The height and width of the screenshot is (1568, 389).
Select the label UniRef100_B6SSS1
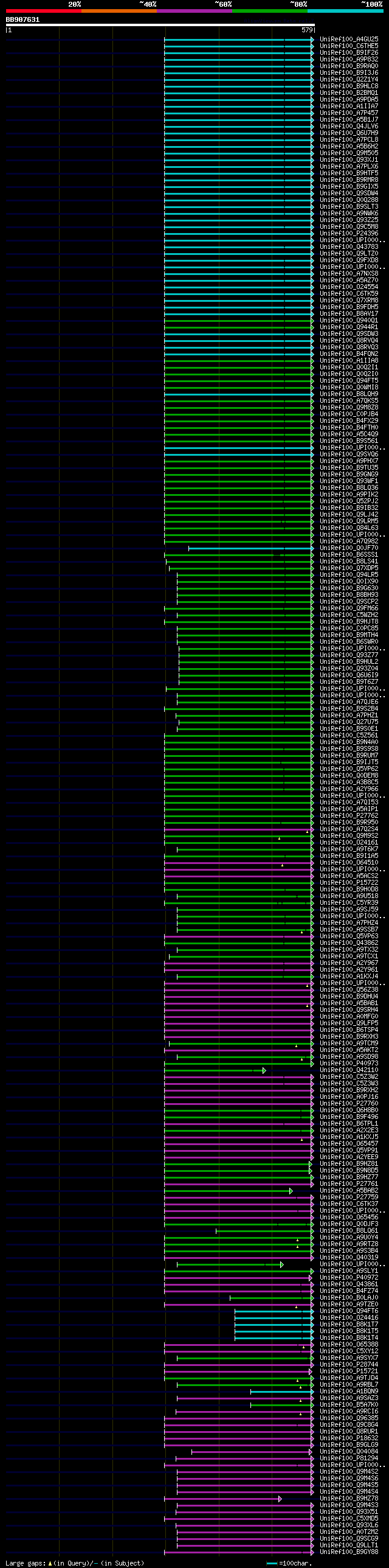tap(349, 554)
